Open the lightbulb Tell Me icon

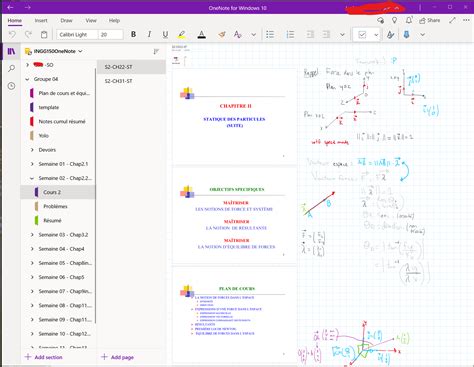tap(394, 20)
